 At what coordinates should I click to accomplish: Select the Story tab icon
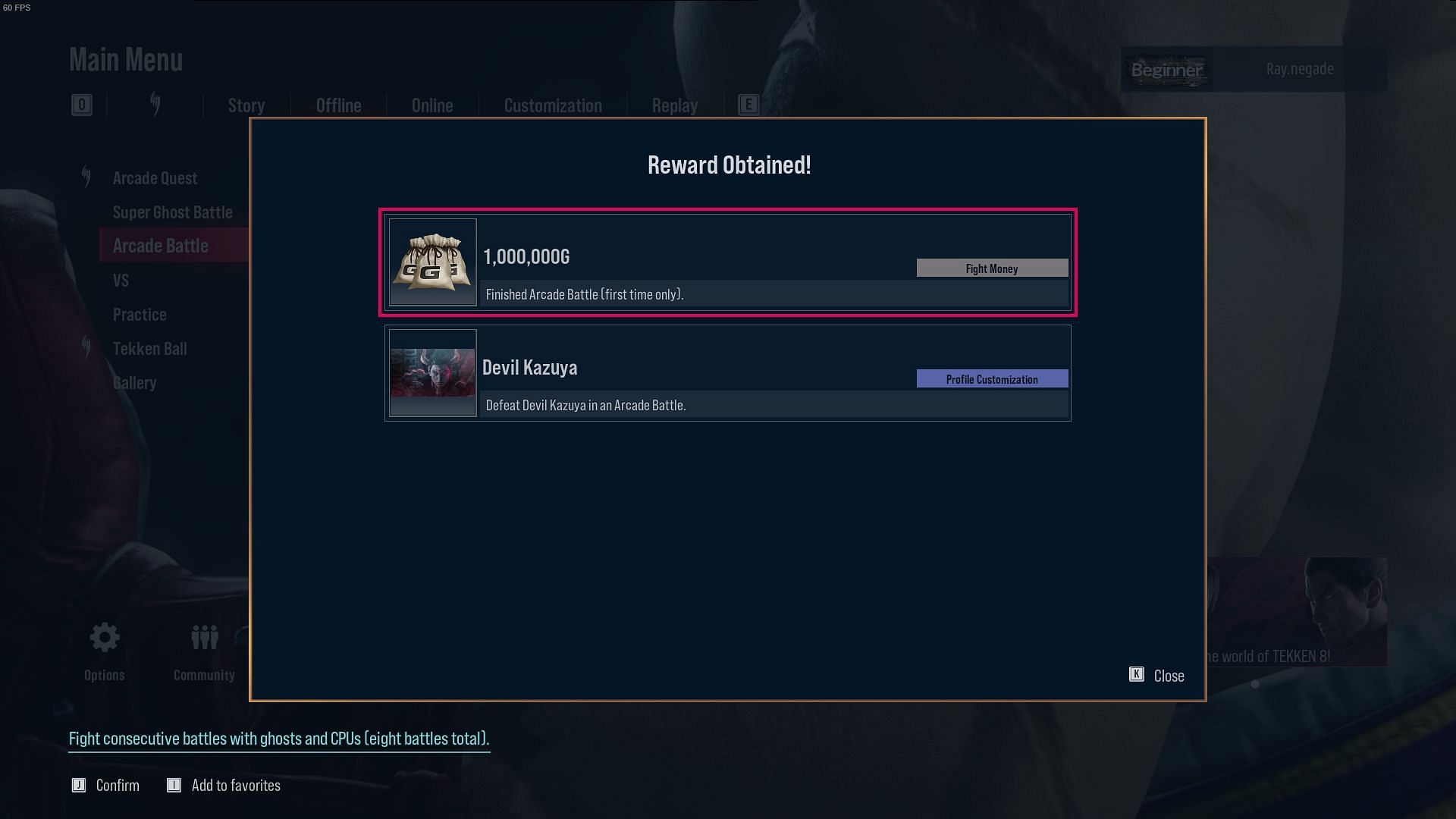tap(246, 105)
